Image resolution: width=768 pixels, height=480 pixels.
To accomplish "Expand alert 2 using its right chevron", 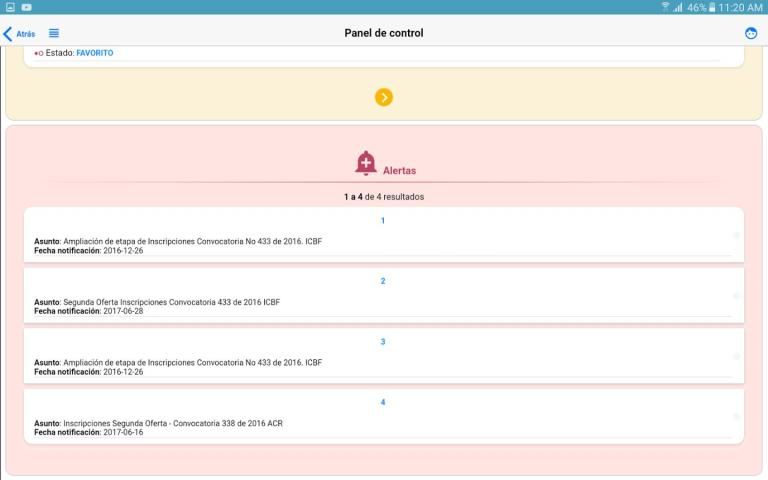I will coord(736,296).
